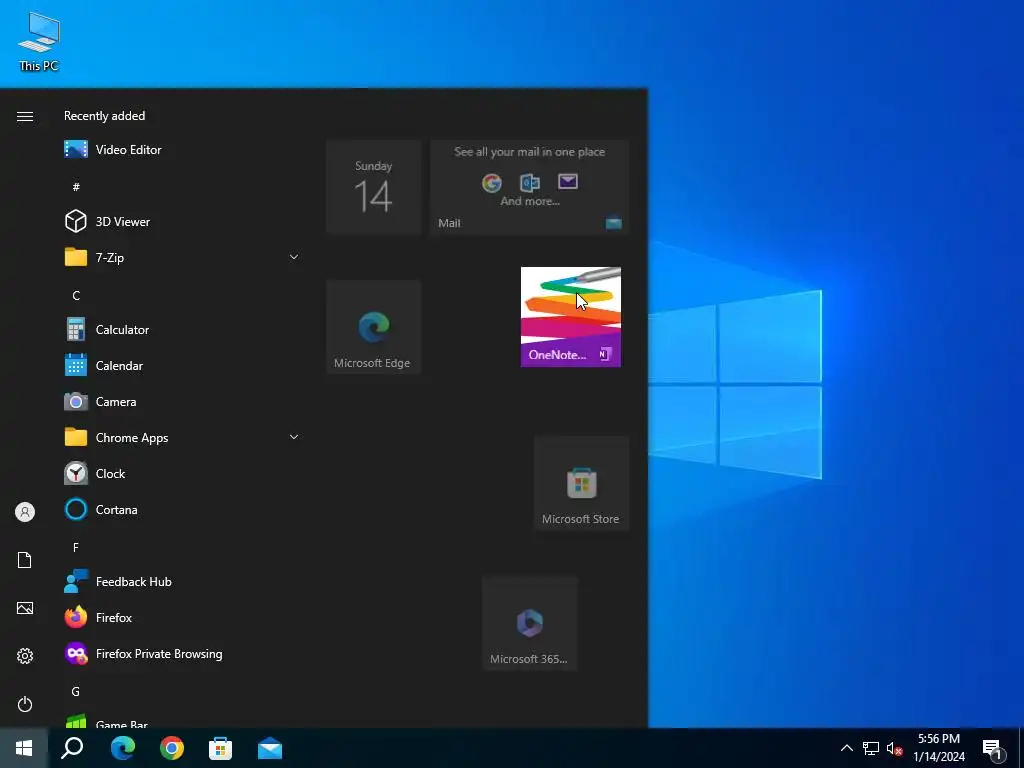
Task: Show hidden system tray icons
Action: point(846,748)
